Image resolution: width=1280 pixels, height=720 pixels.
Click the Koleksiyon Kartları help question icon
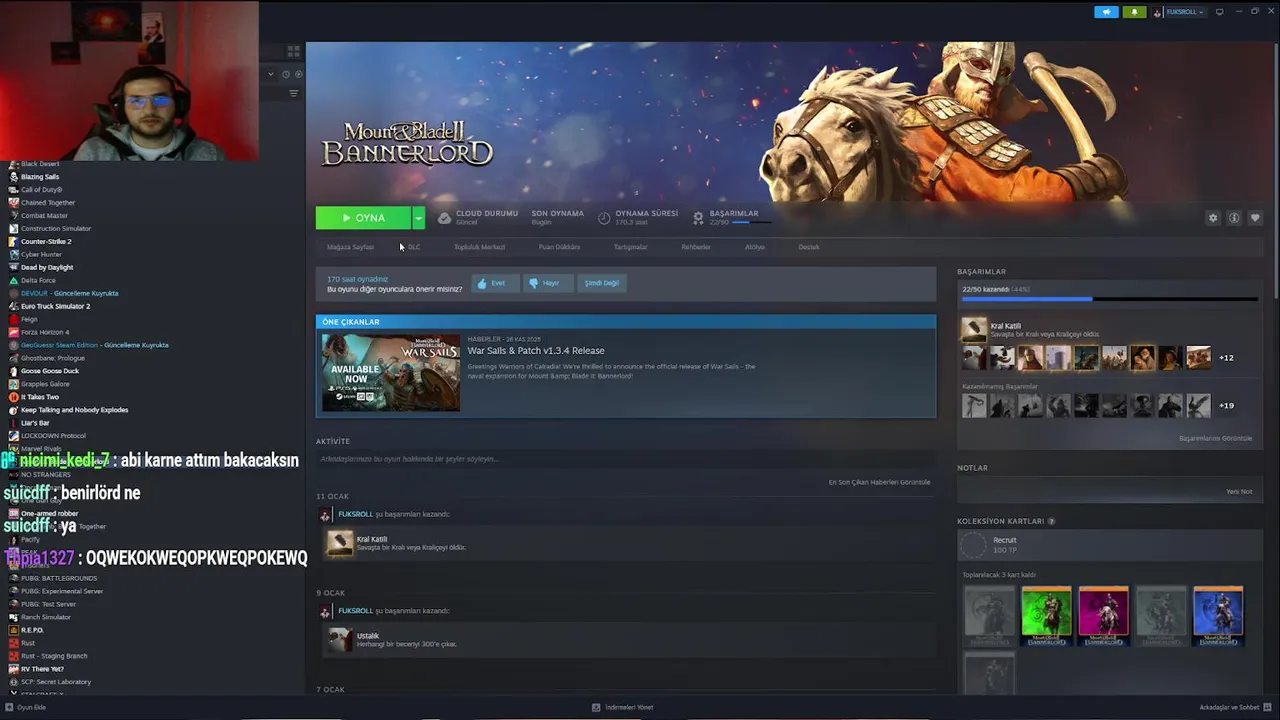pyautogui.click(x=1051, y=521)
